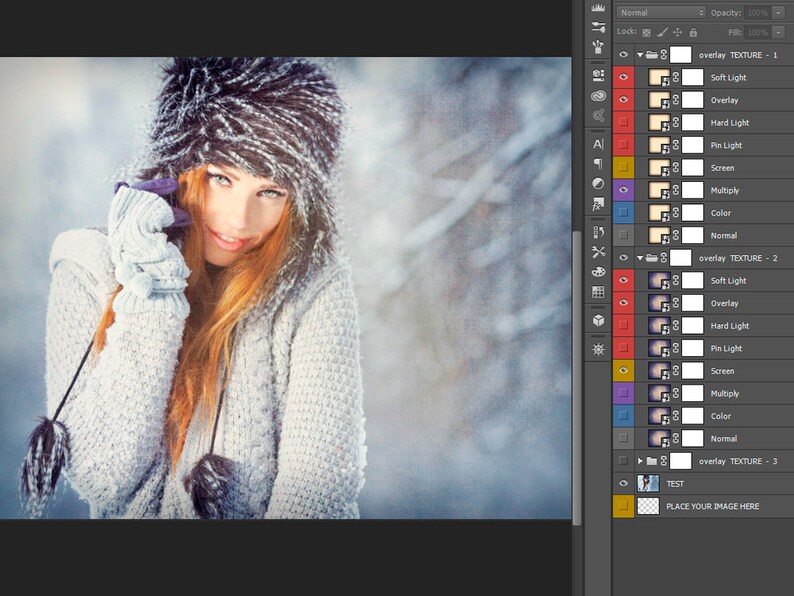This screenshot has width=794, height=596.
Task: Open the History panel icon
Action: click(x=598, y=232)
